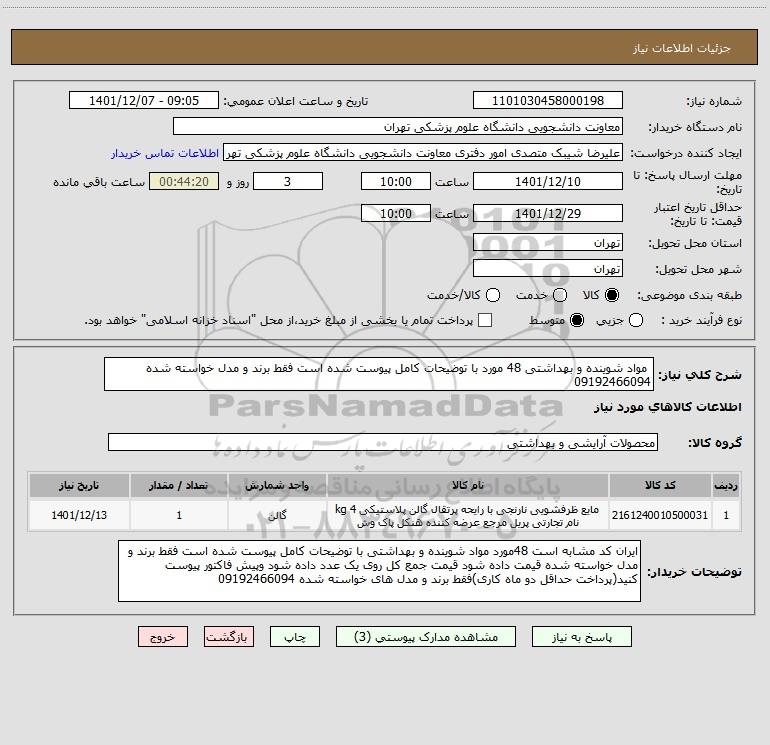Select the جزیی purchase type radio

pos(635,320)
